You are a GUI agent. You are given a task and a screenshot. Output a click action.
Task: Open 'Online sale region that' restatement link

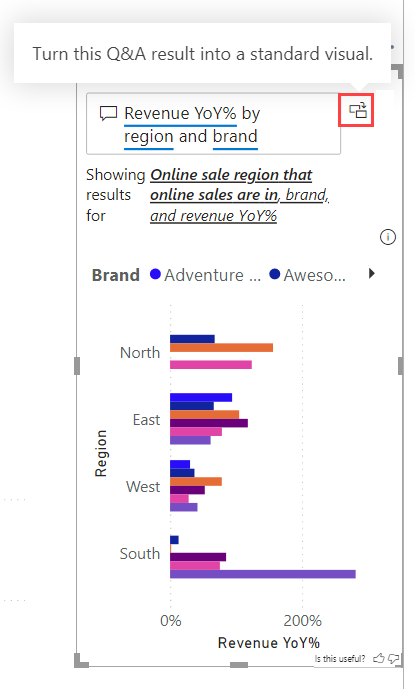tap(231, 175)
